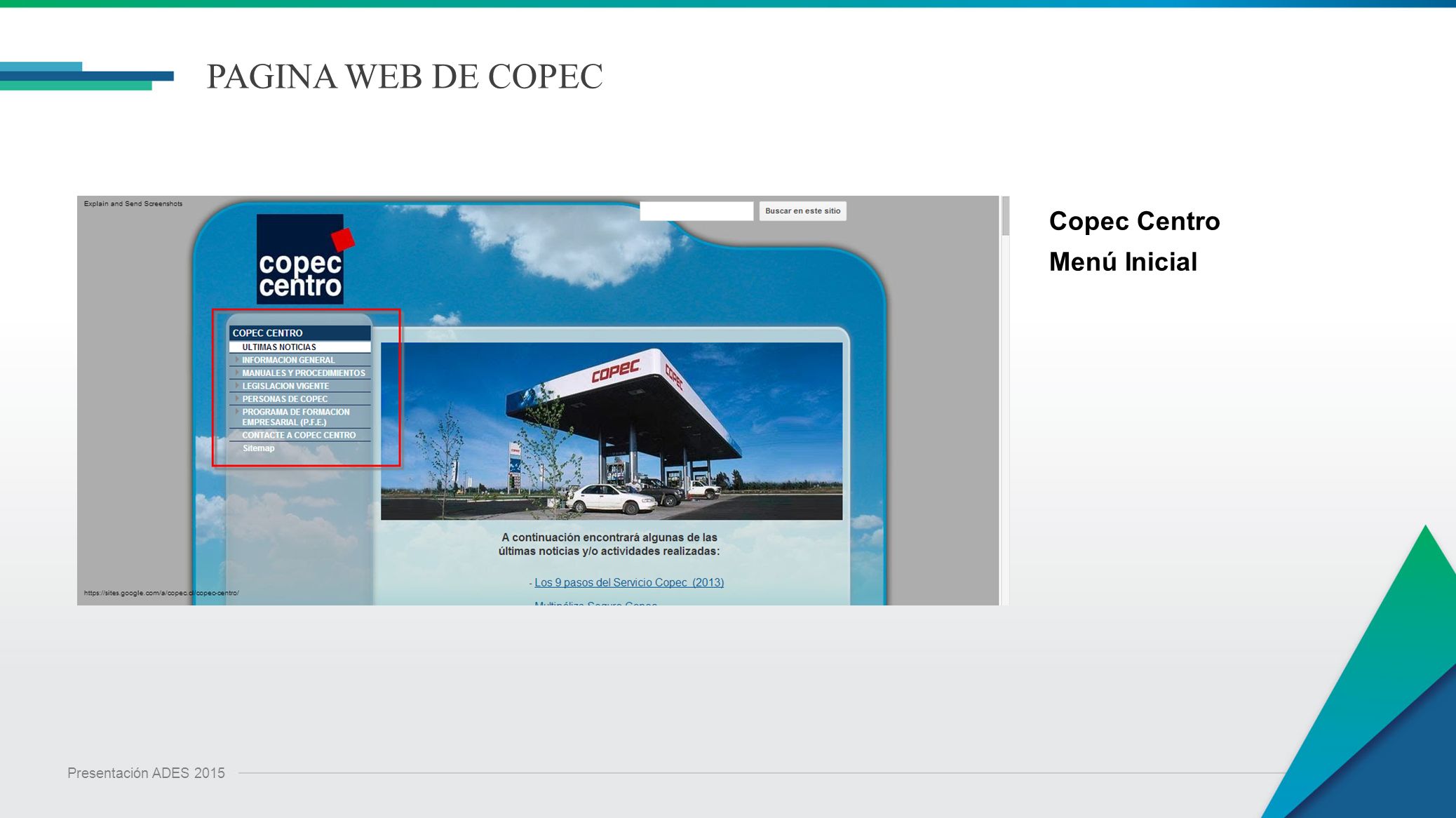Click the Sitemap link
This screenshot has height=818, width=1456.
click(x=259, y=448)
